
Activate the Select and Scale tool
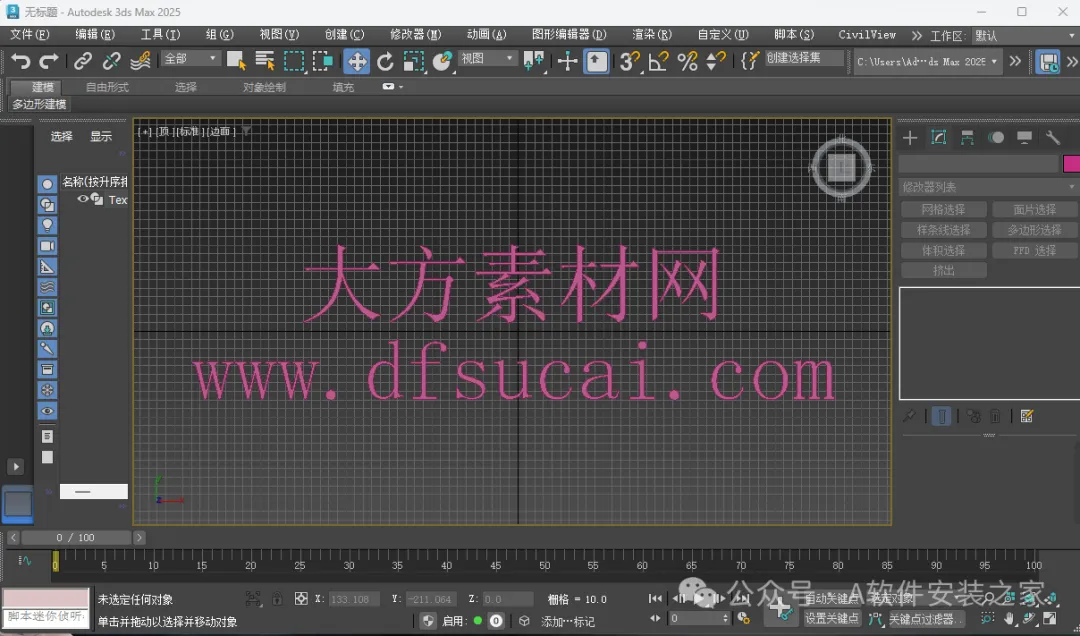(x=413, y=61)
